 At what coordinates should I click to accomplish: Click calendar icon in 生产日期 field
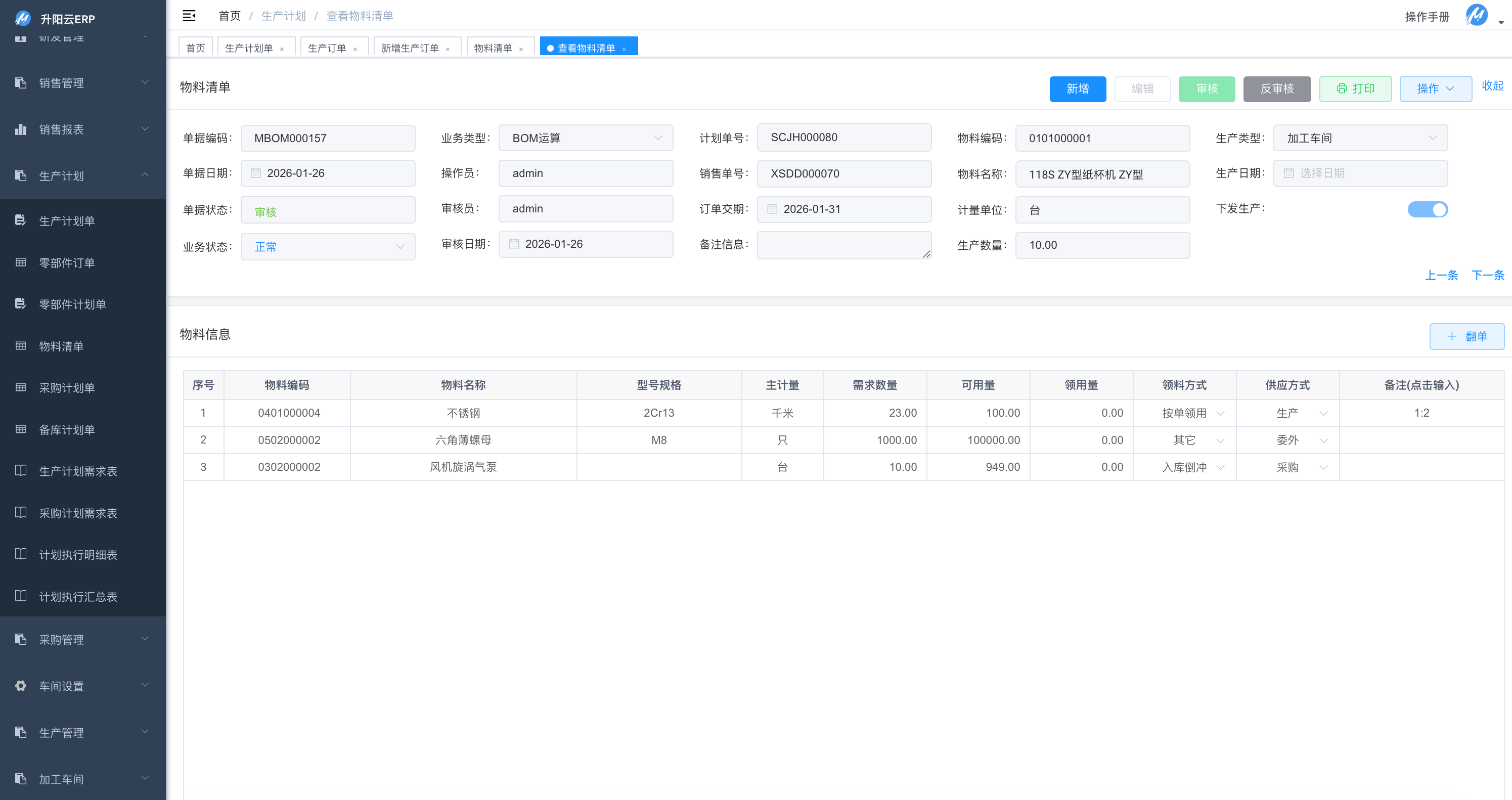(1288, 173)
